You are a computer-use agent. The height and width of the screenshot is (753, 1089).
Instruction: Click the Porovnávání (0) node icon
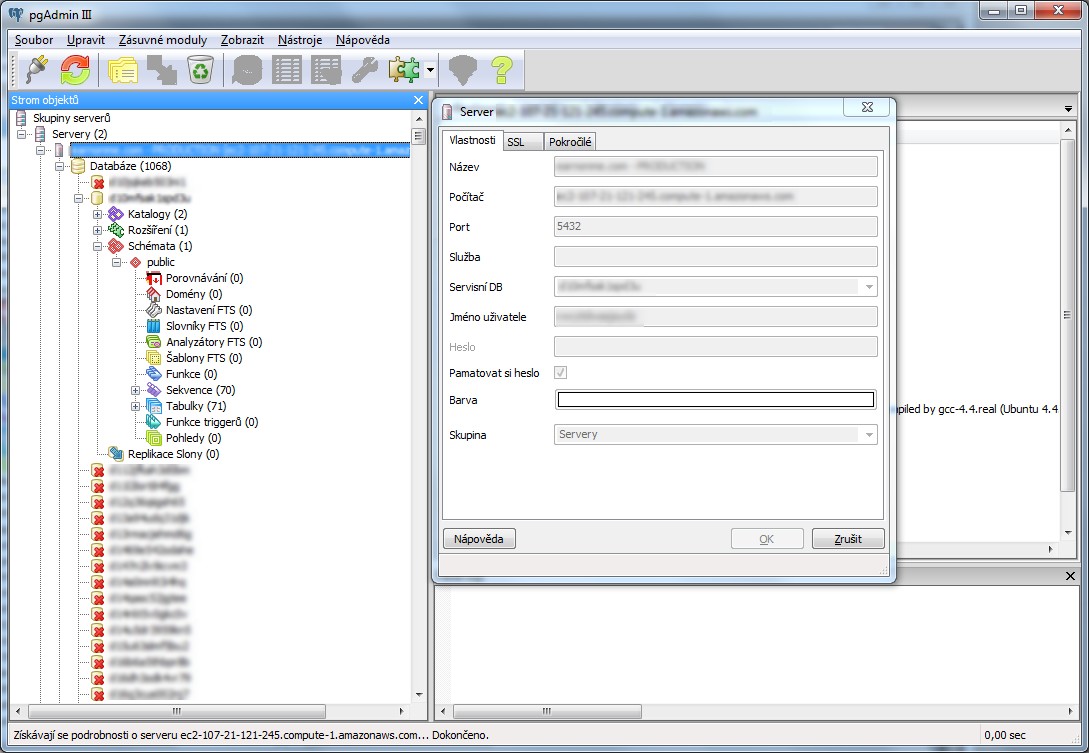[153, 278]
